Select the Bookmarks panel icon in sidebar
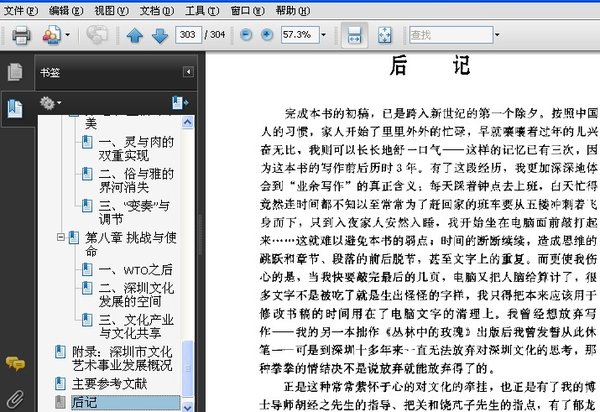The height and width of the screenshot is (412, 600). (15, 108)
